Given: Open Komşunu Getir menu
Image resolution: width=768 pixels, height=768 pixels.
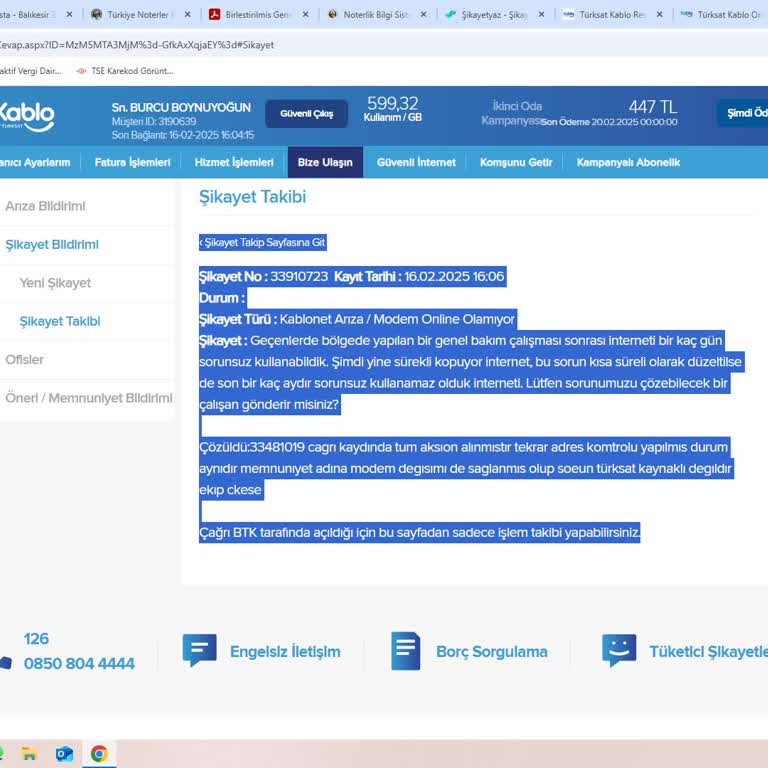Looking at the screenshot, I should pos(516,162).
